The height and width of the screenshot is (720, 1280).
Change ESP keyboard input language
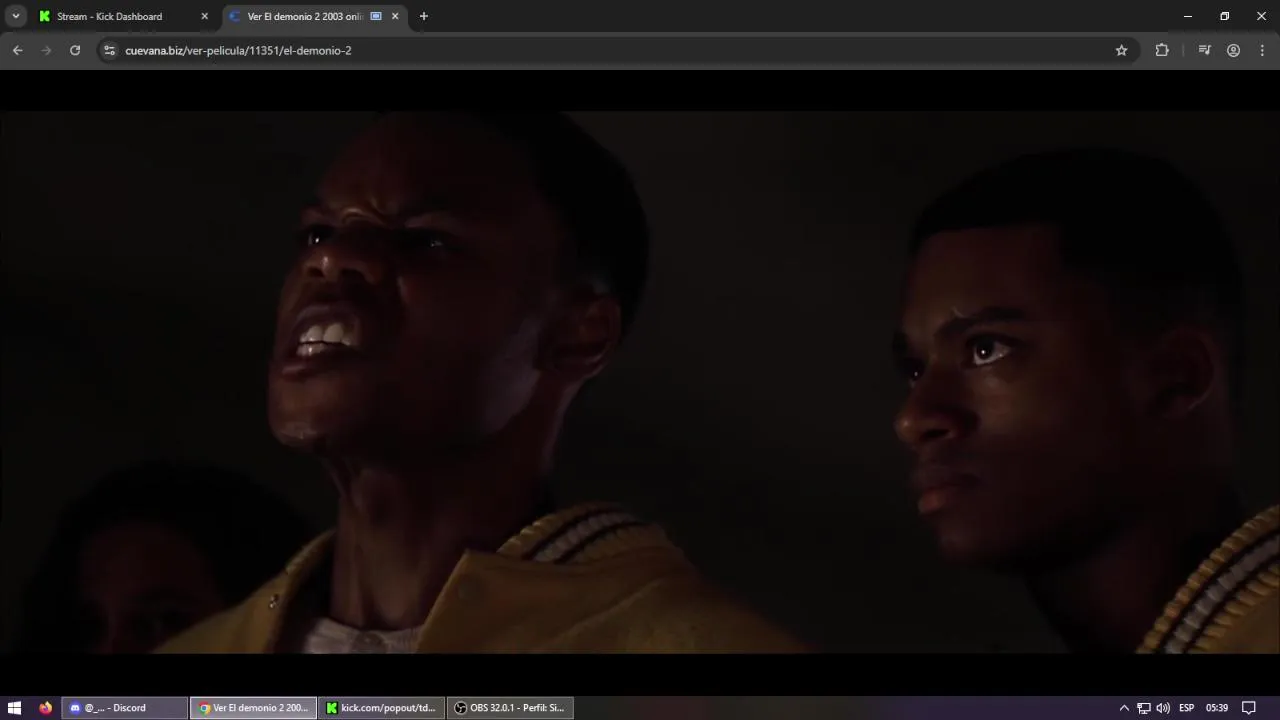pos(1187,708)
